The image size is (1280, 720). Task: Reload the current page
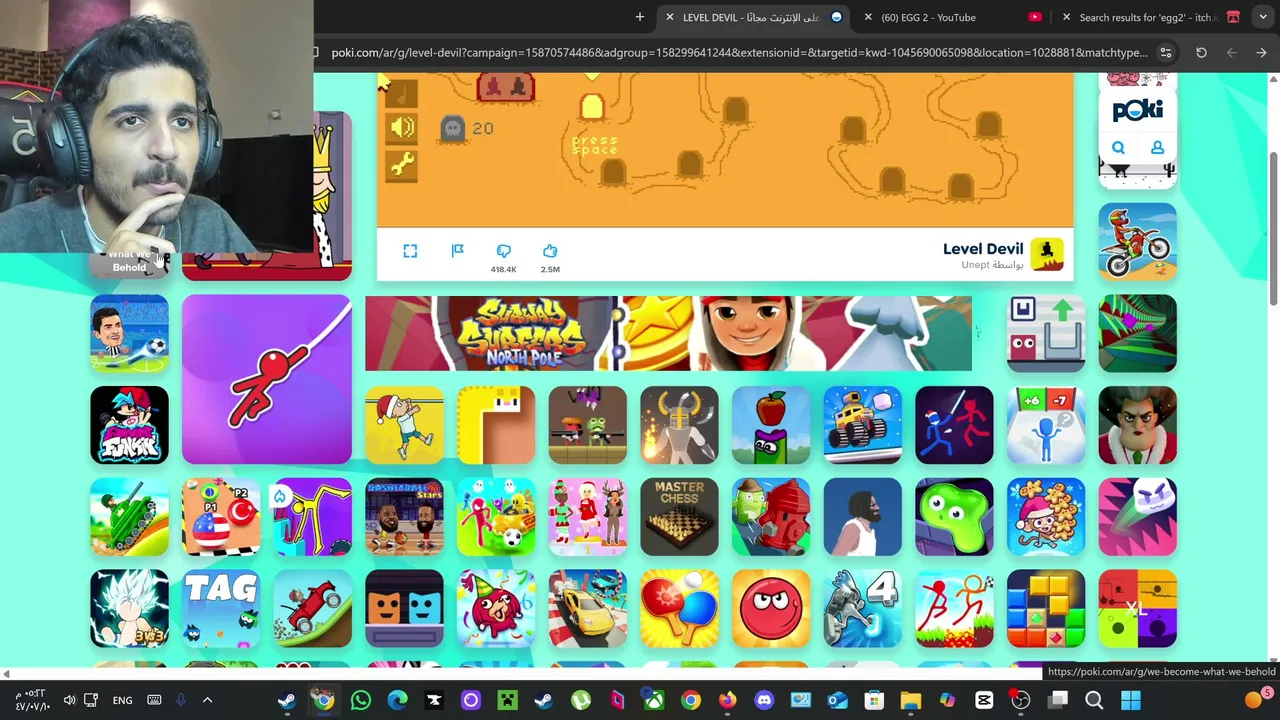pyautogui.click(x=1201, y=52)
